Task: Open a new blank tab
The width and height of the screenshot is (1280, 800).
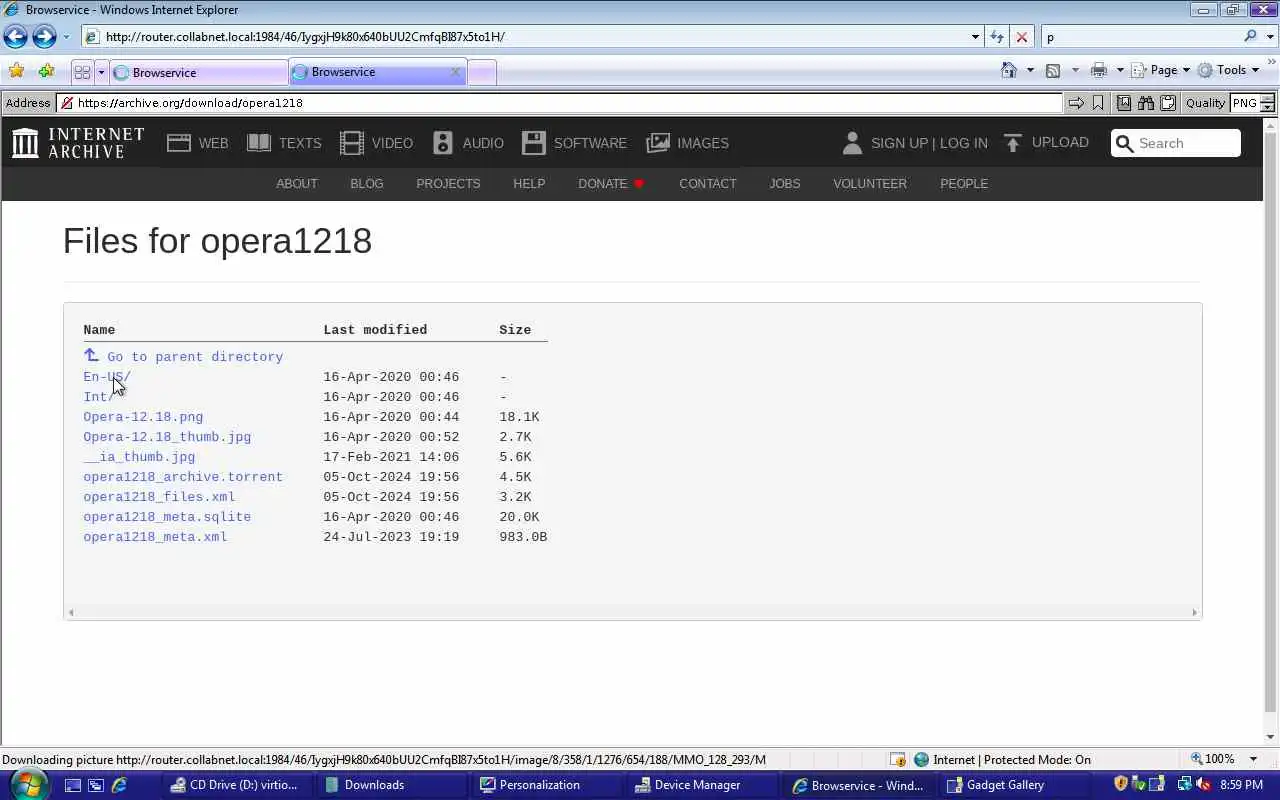Action: [x=482, y=72]
